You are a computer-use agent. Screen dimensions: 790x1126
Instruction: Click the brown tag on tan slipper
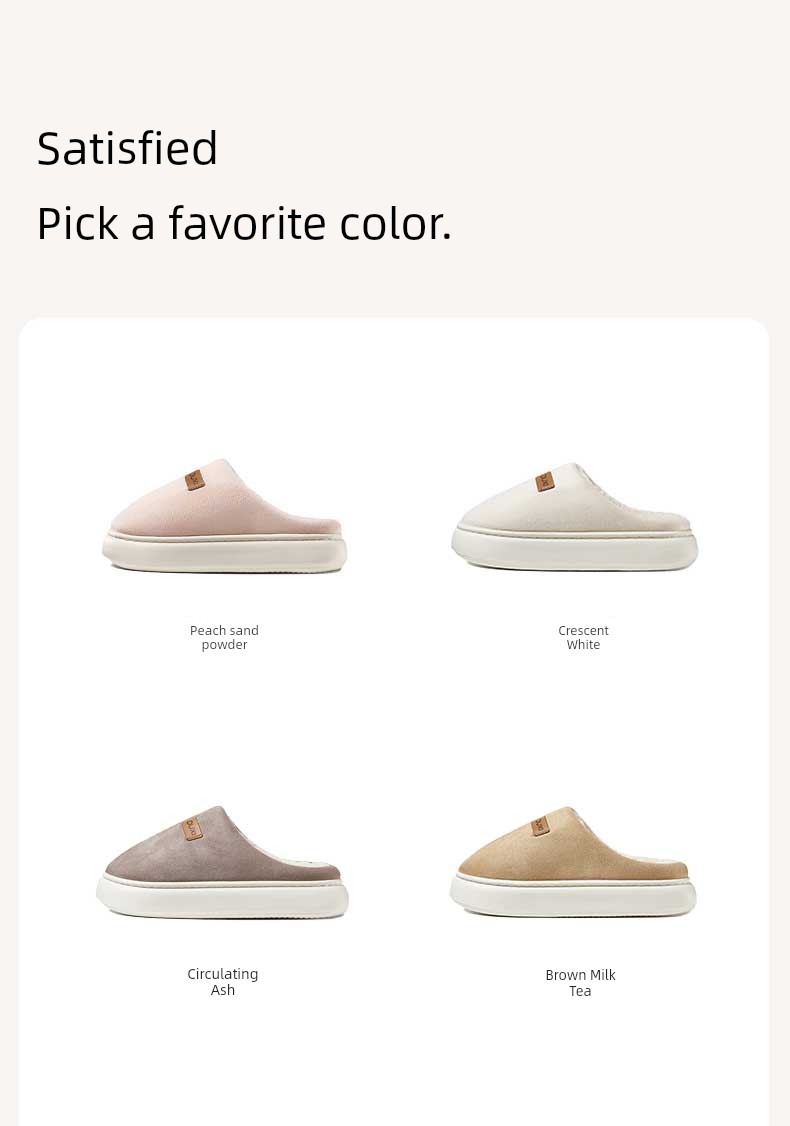540,827
